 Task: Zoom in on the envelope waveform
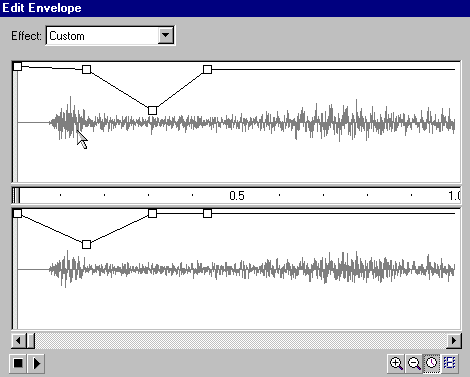coord(396,363)
